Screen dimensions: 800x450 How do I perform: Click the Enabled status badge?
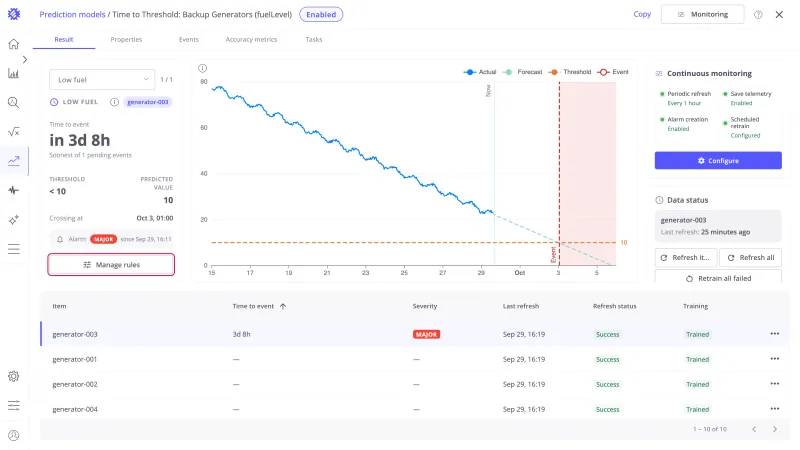(321, 14)
